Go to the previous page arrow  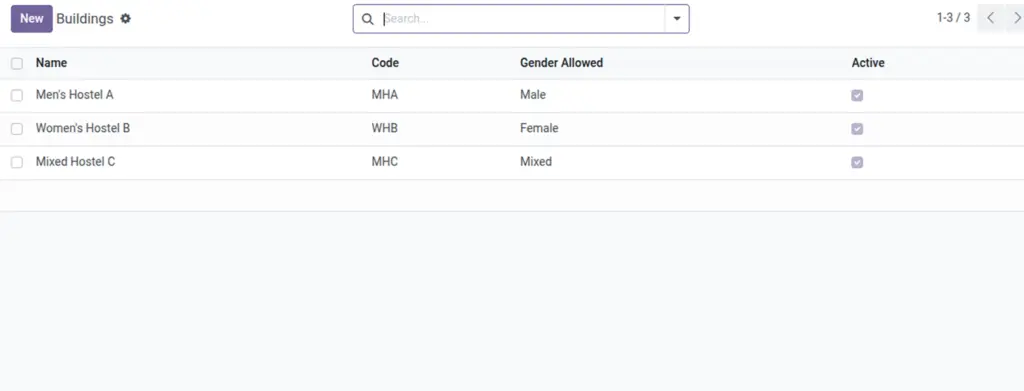click(991, 18)
